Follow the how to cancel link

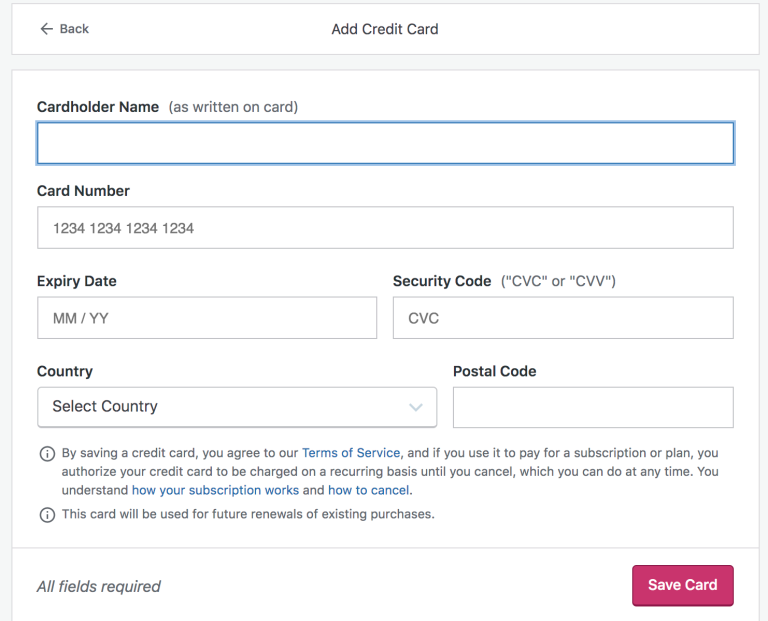369,490
